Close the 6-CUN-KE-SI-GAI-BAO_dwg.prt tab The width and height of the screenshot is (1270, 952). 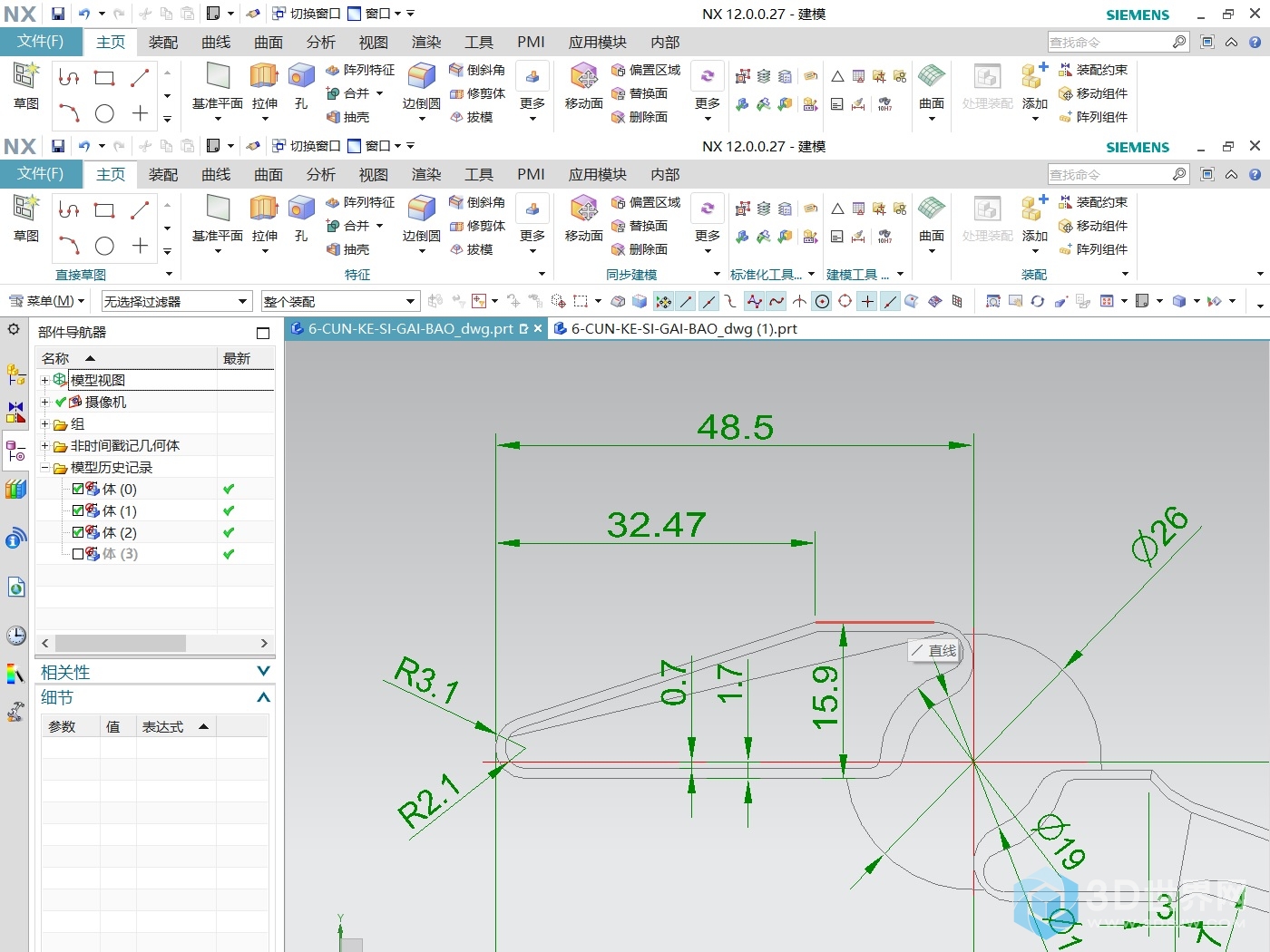[538, 329]
